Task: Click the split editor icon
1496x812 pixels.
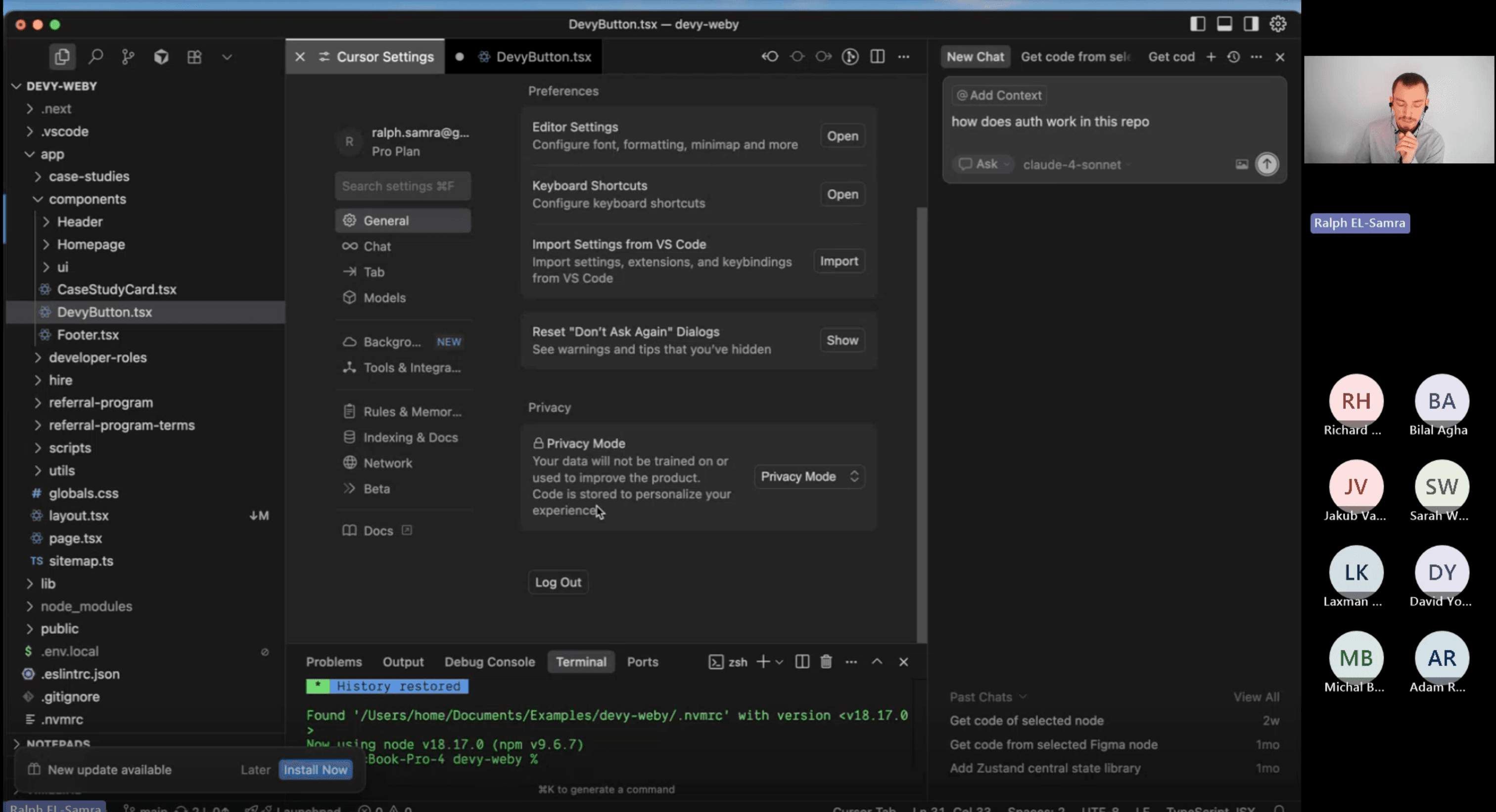Action: 878,57
